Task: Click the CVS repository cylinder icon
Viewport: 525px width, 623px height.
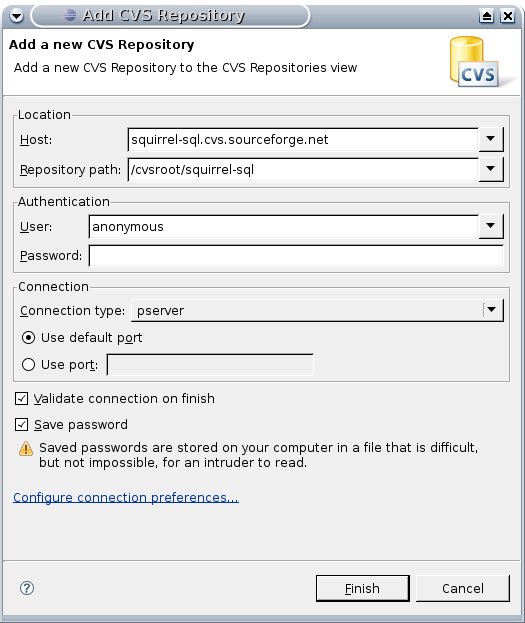Action: pyautogui.click(x=475, y=61)
